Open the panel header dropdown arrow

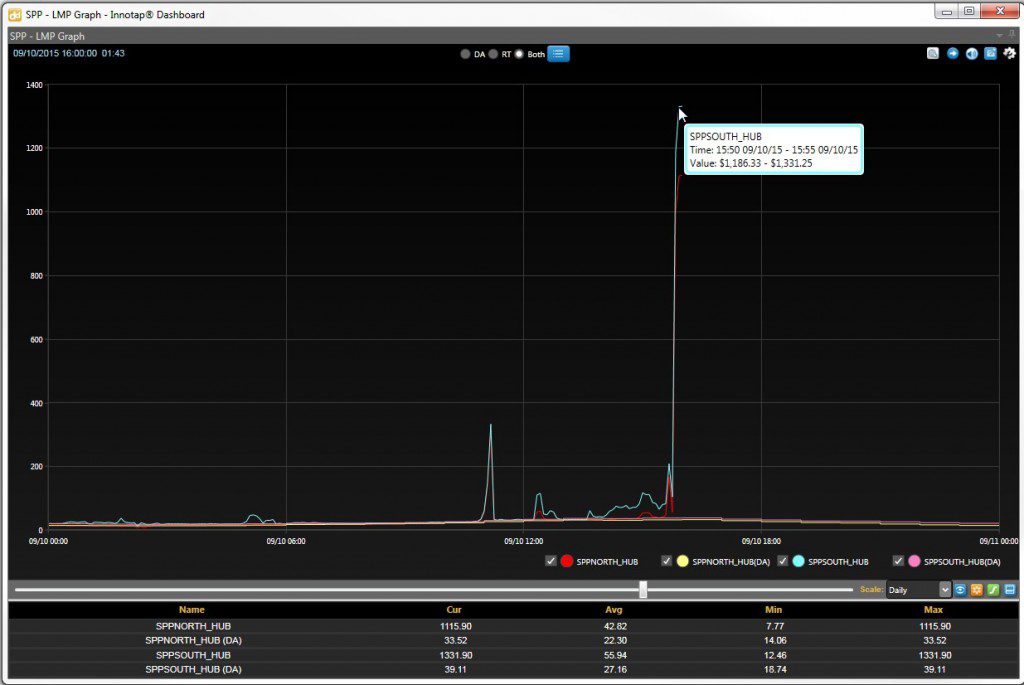999,35
